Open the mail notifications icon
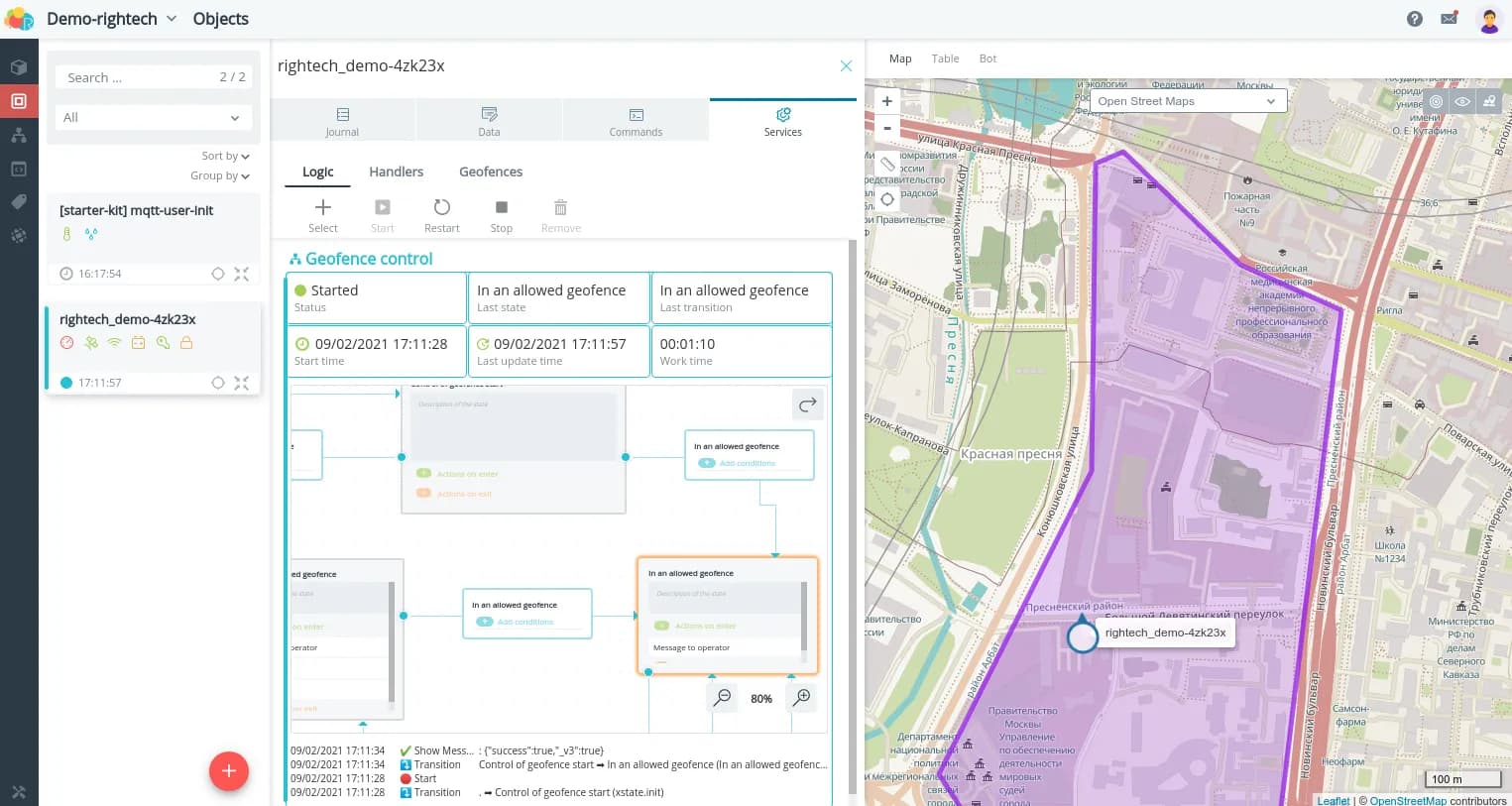Image resolution: width=1512 pixels, height=806 pixels. (1449, 19)
